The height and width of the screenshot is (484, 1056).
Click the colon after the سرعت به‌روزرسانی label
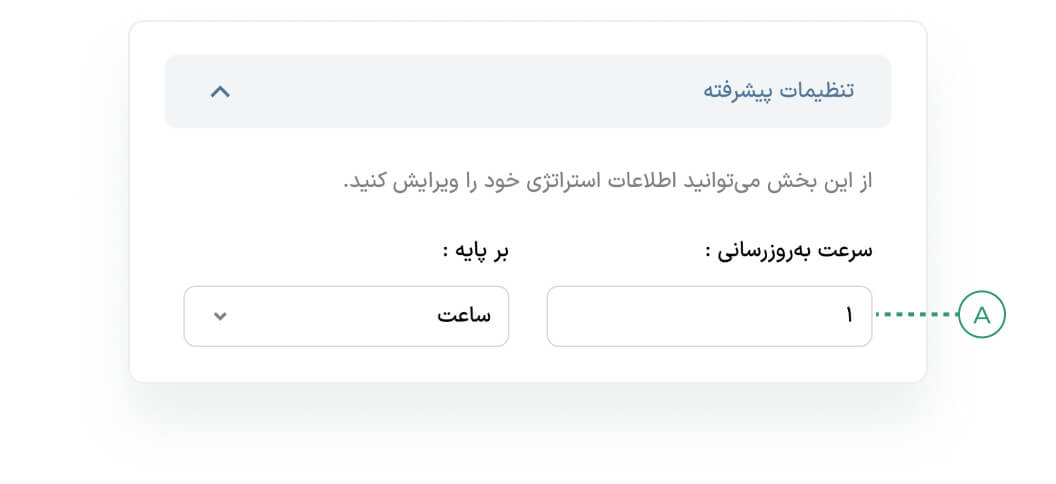pos(708,251)
